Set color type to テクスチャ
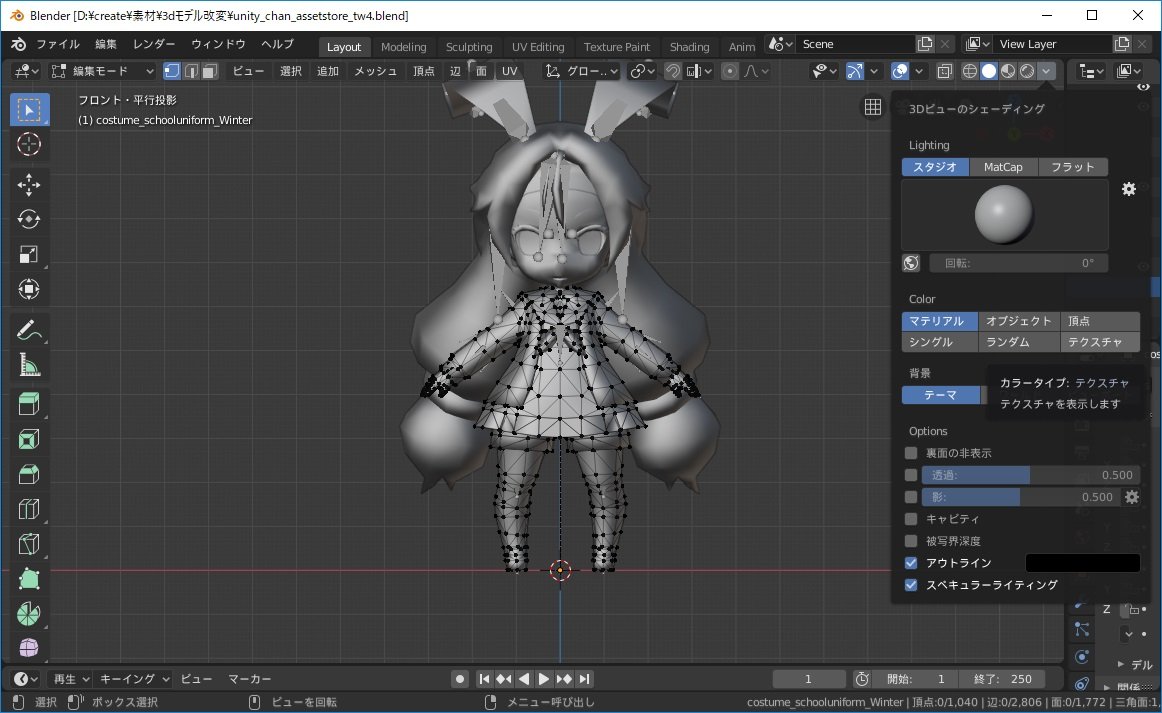Screen dimensions: 1162x713 pos(1100,342)
